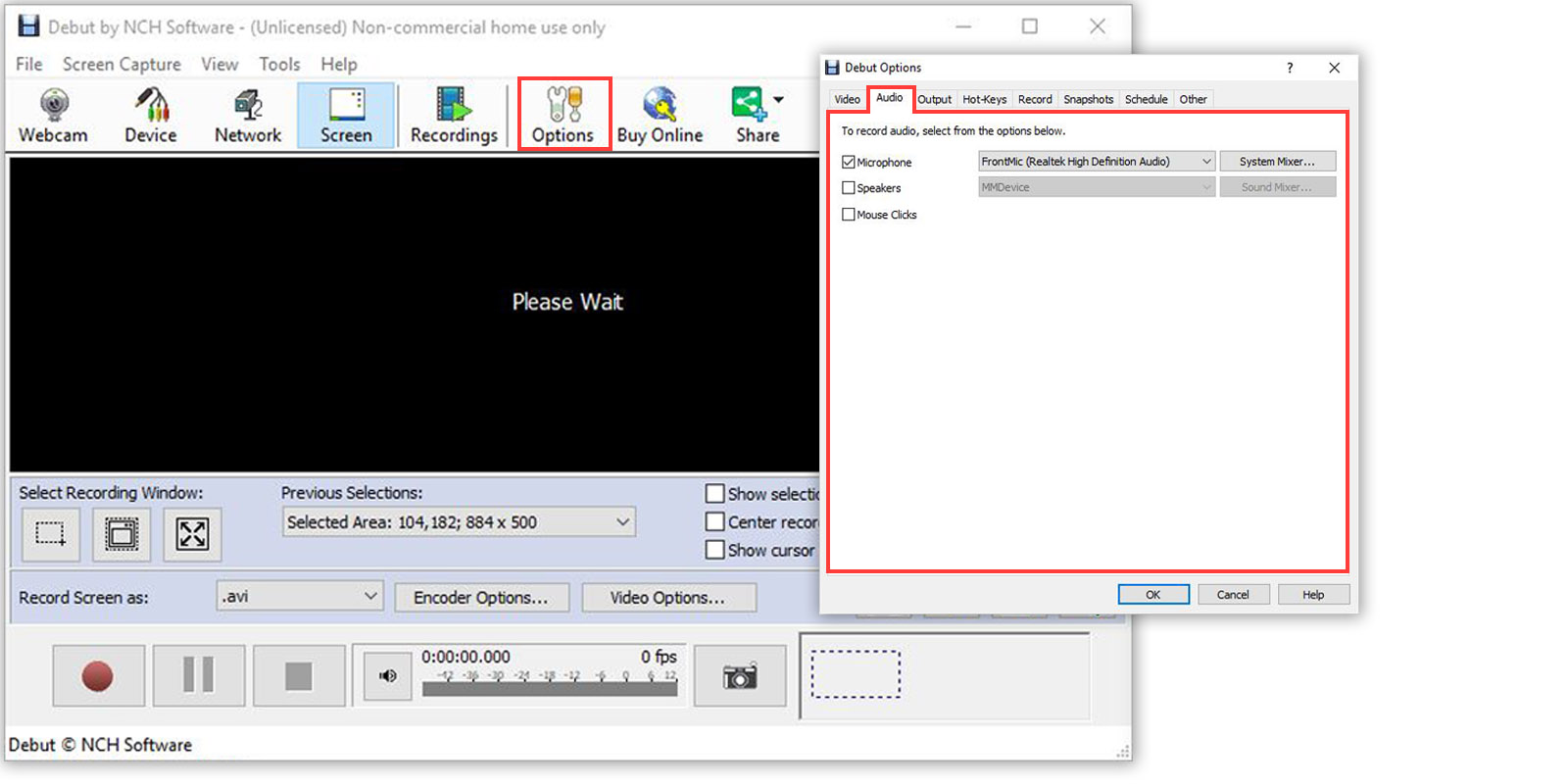Switch to the Schedule tab

coord(1147,99)
